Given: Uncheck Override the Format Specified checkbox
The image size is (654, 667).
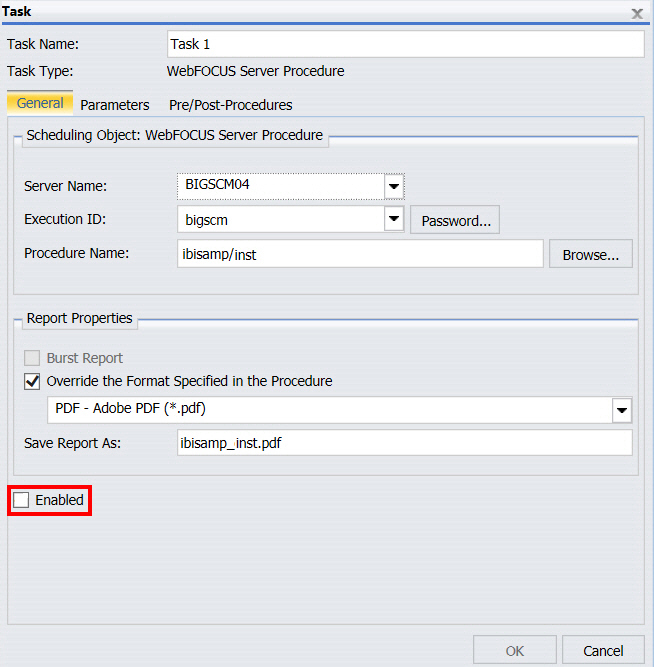Looking at the screenshot, I should click(x=32, y=381).
